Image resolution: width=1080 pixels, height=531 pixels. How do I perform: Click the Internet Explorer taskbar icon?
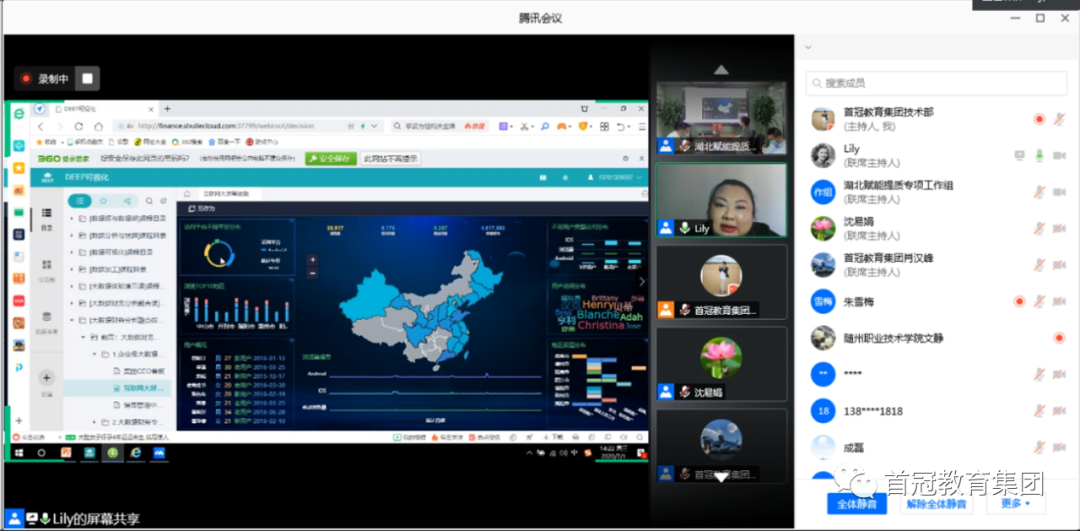[x=136, y=452]
